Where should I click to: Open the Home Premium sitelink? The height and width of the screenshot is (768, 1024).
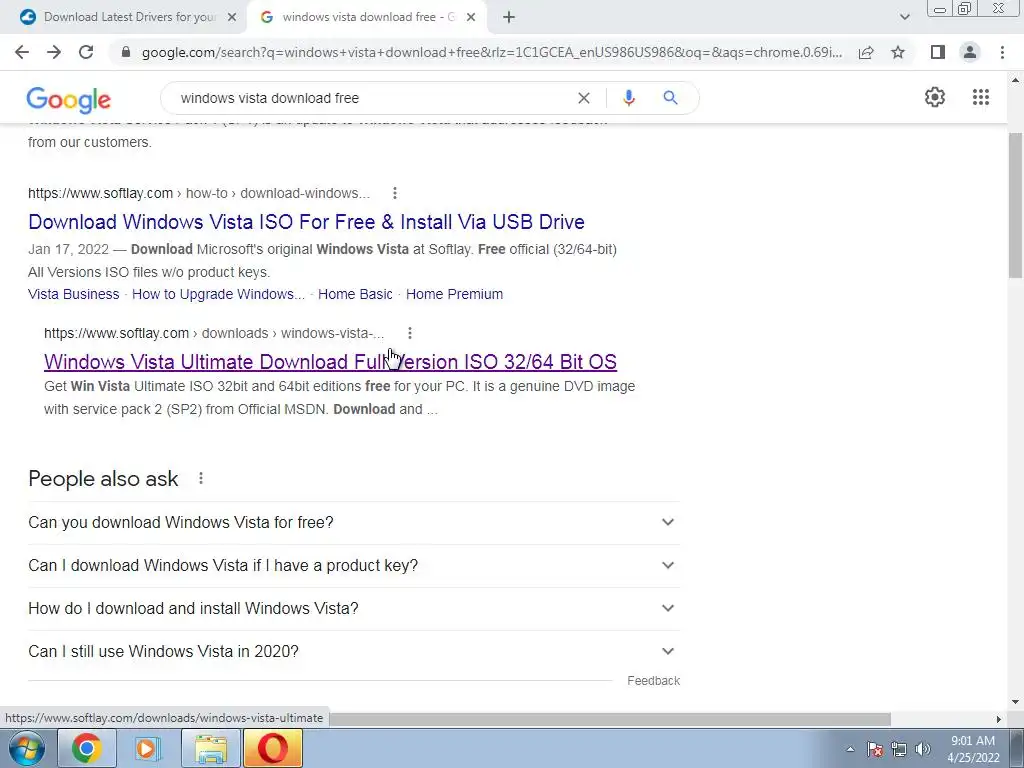(x=455, y=295)
